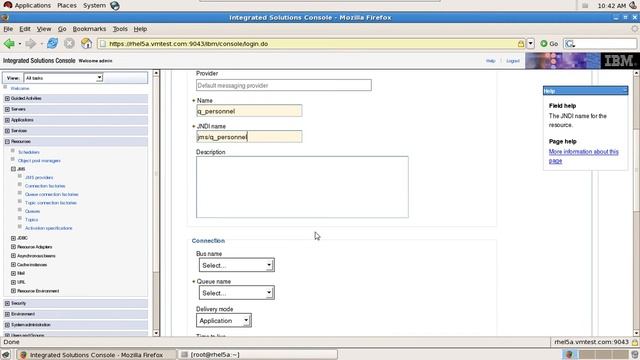Expand the Security section
The width and height of the screenshot is (640, 360).
pos(7,303)
